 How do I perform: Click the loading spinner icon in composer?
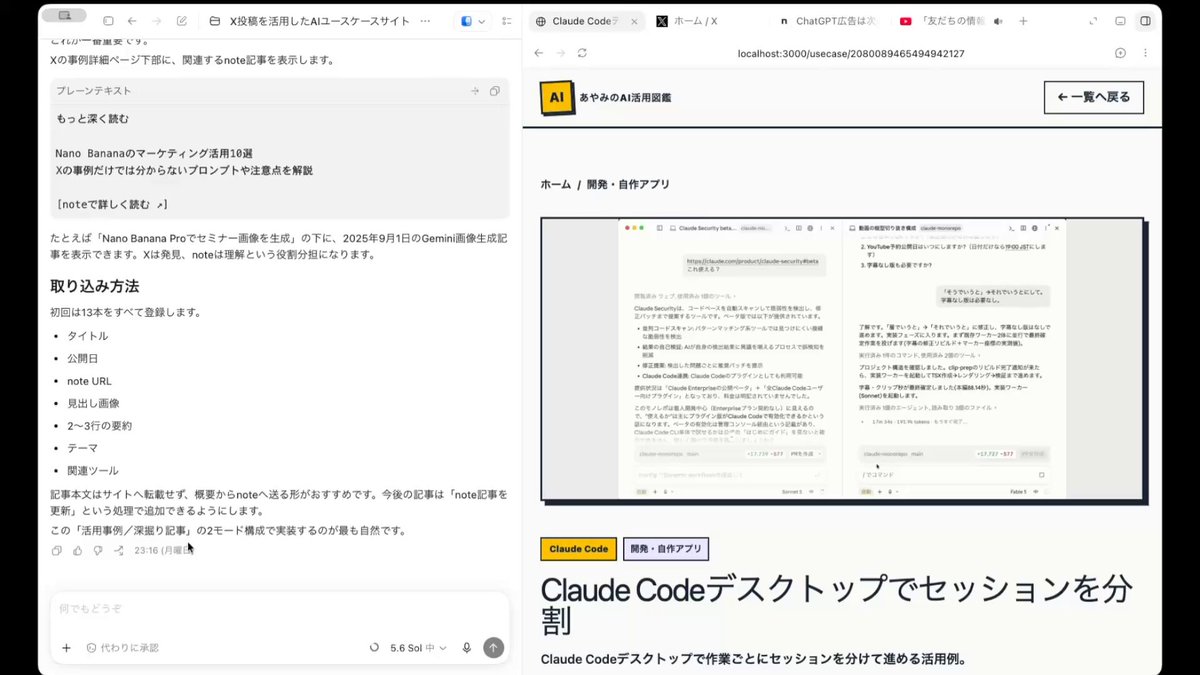click(374, 648)
